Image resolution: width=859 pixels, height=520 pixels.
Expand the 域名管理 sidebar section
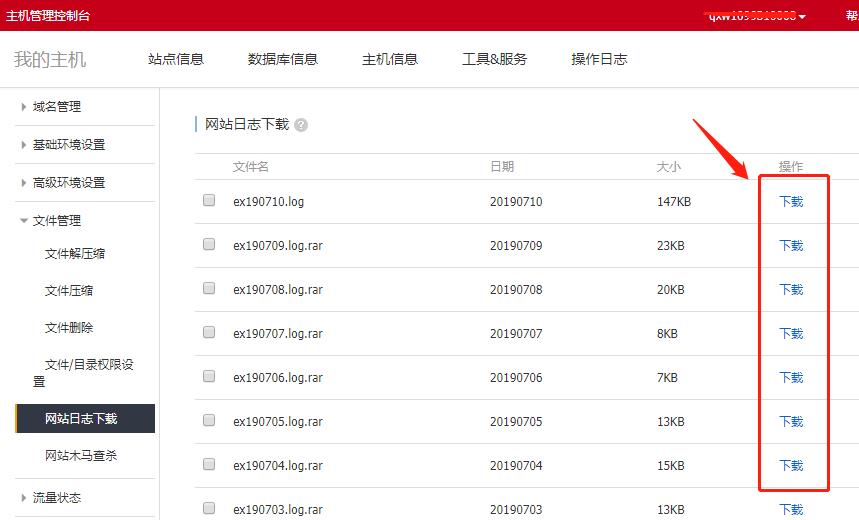pyautogui.click(x=57, y=107)
